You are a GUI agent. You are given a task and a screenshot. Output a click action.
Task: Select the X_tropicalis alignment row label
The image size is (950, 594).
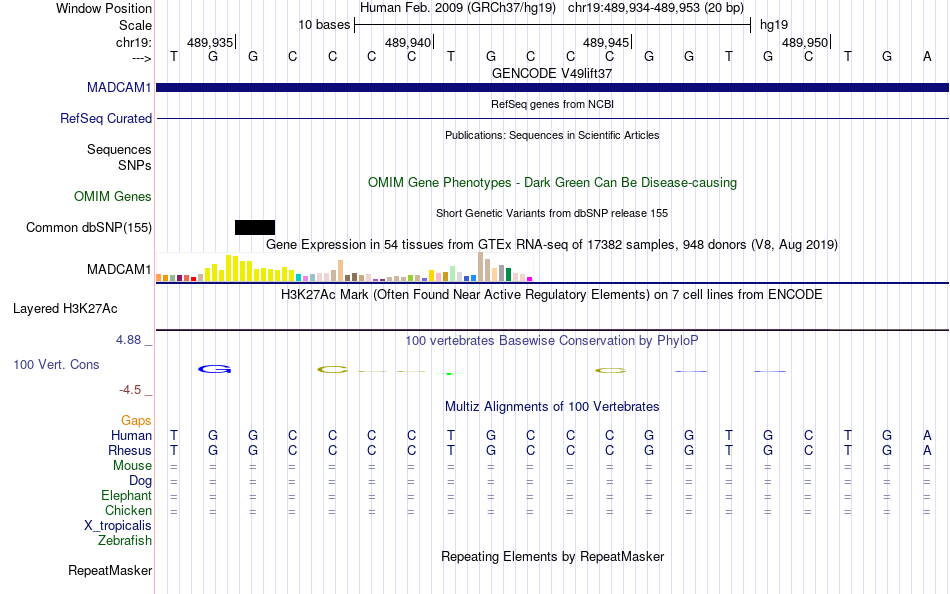click(x=118, y=526)
